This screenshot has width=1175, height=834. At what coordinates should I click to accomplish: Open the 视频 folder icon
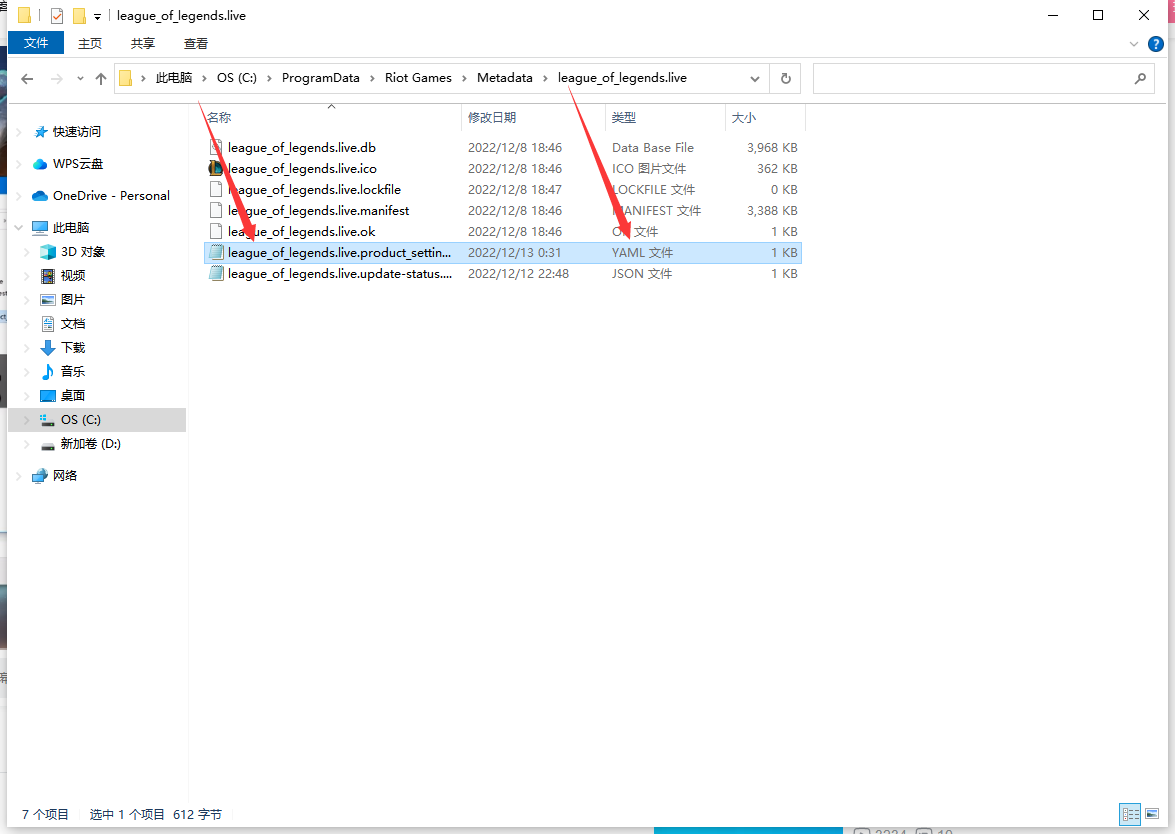point(48,276)
